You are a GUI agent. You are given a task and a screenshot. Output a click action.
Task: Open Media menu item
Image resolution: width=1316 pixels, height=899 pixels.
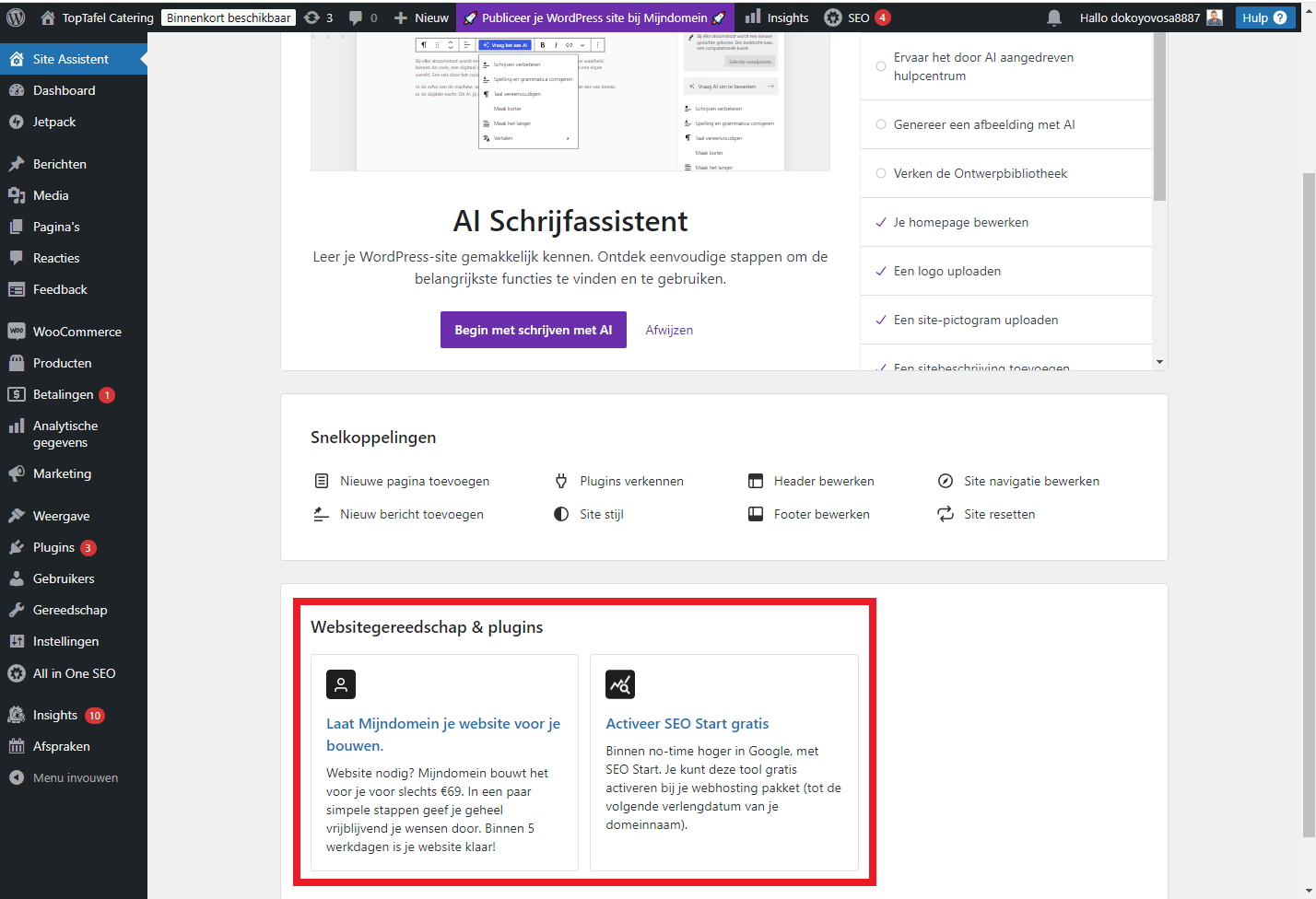[74, 195]
